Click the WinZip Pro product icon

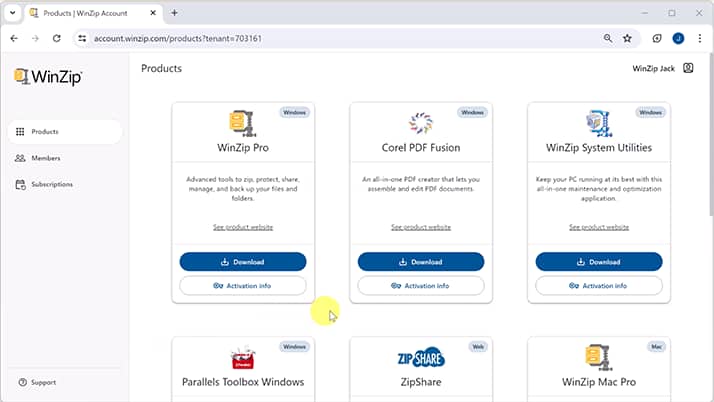242,122
